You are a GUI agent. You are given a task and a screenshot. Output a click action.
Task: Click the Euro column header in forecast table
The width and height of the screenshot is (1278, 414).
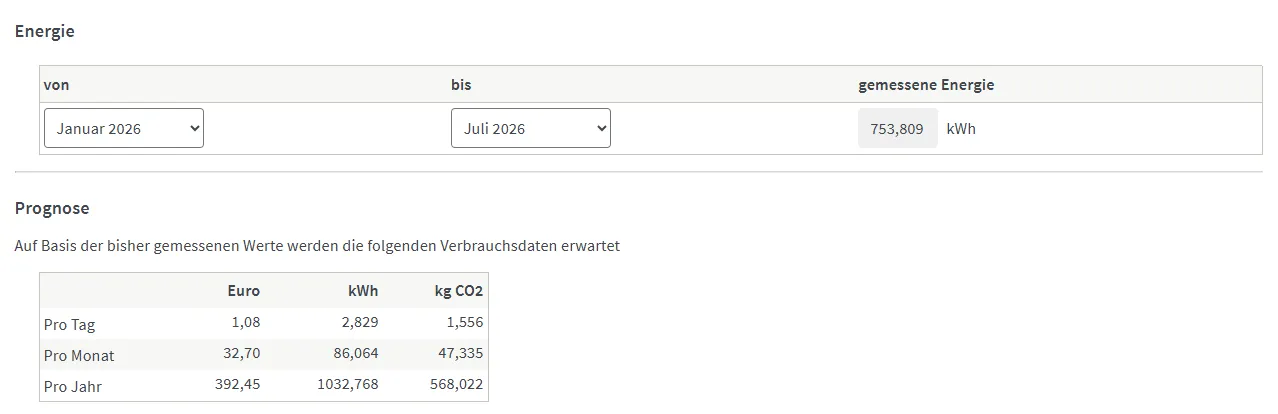[243, 291]
